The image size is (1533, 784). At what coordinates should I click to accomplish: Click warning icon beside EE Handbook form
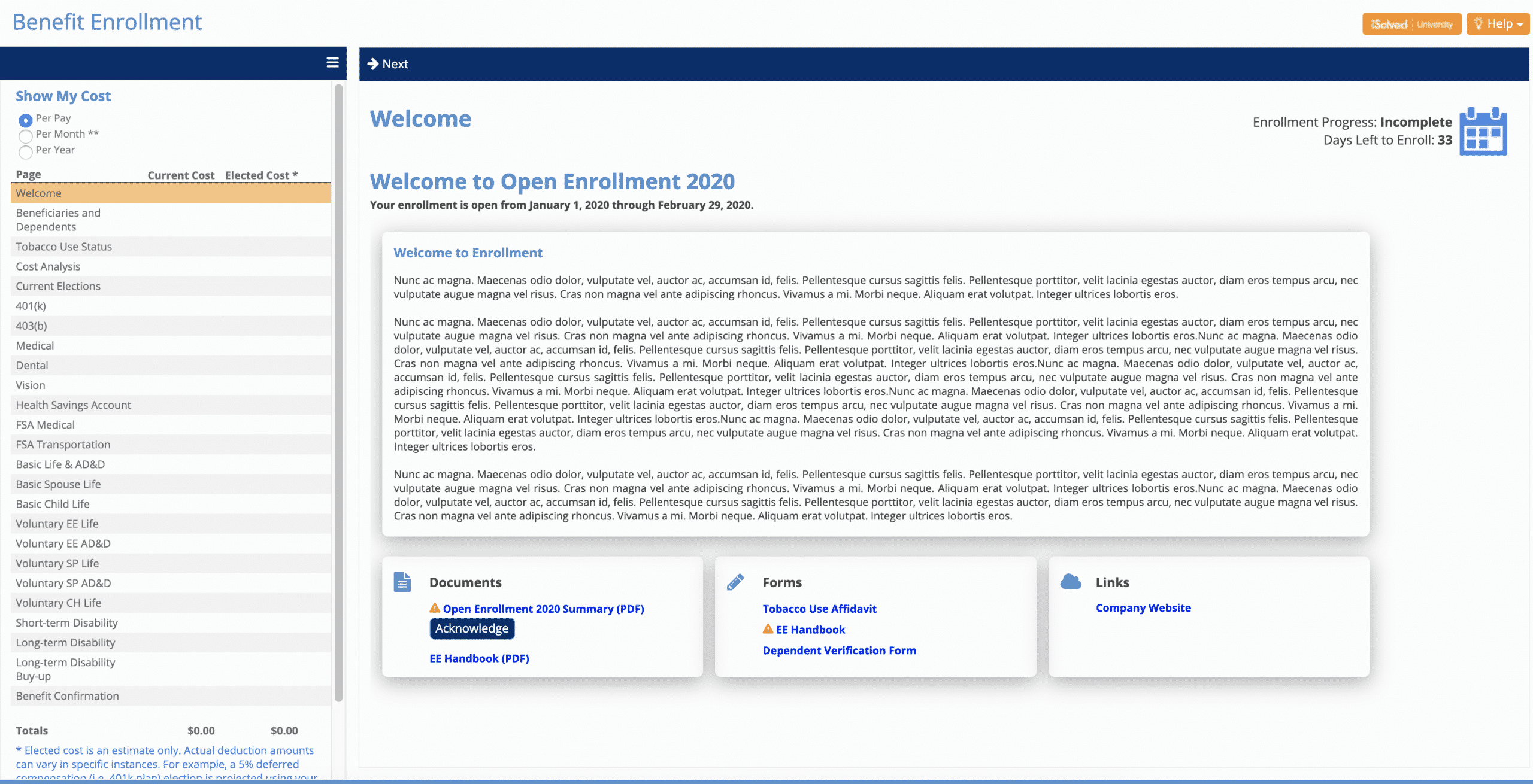(768, 629)
